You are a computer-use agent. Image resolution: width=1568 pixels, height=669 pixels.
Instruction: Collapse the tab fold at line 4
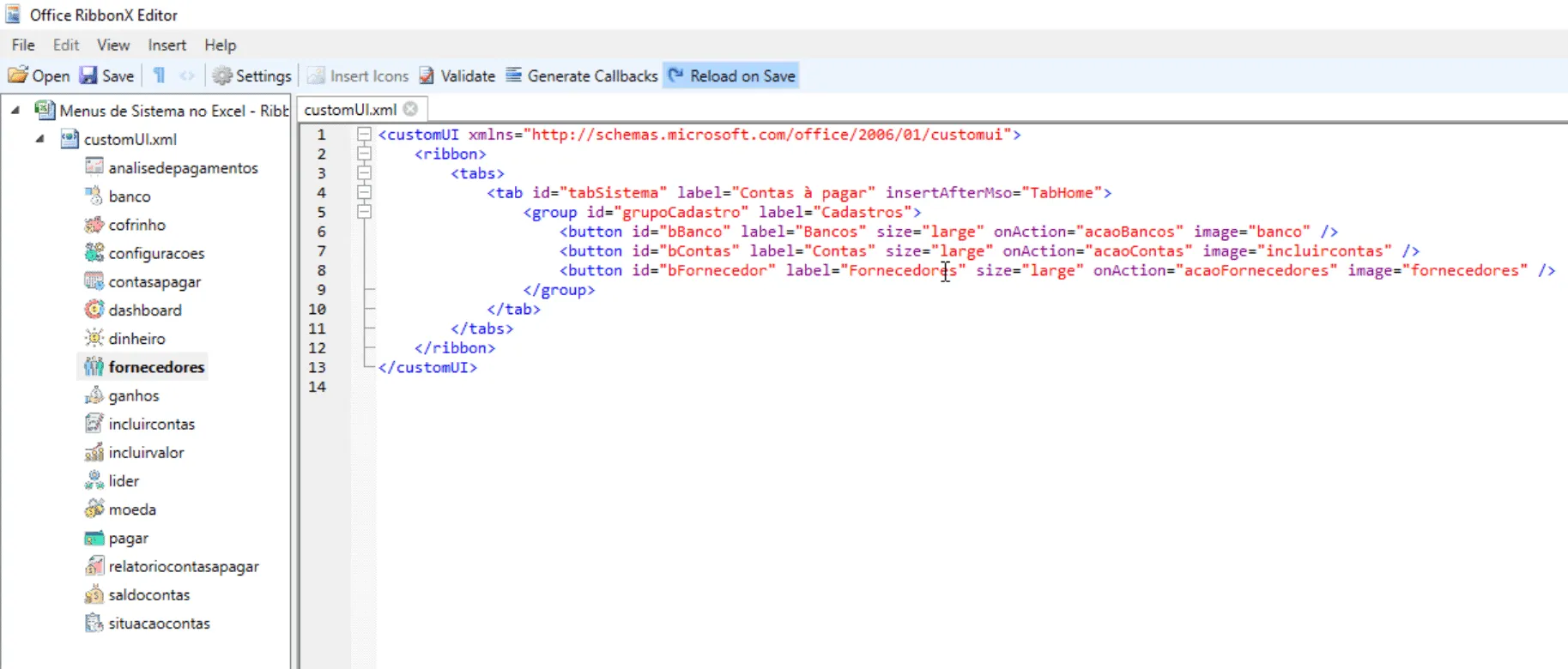pyautogui.click(x=364, y=193)
